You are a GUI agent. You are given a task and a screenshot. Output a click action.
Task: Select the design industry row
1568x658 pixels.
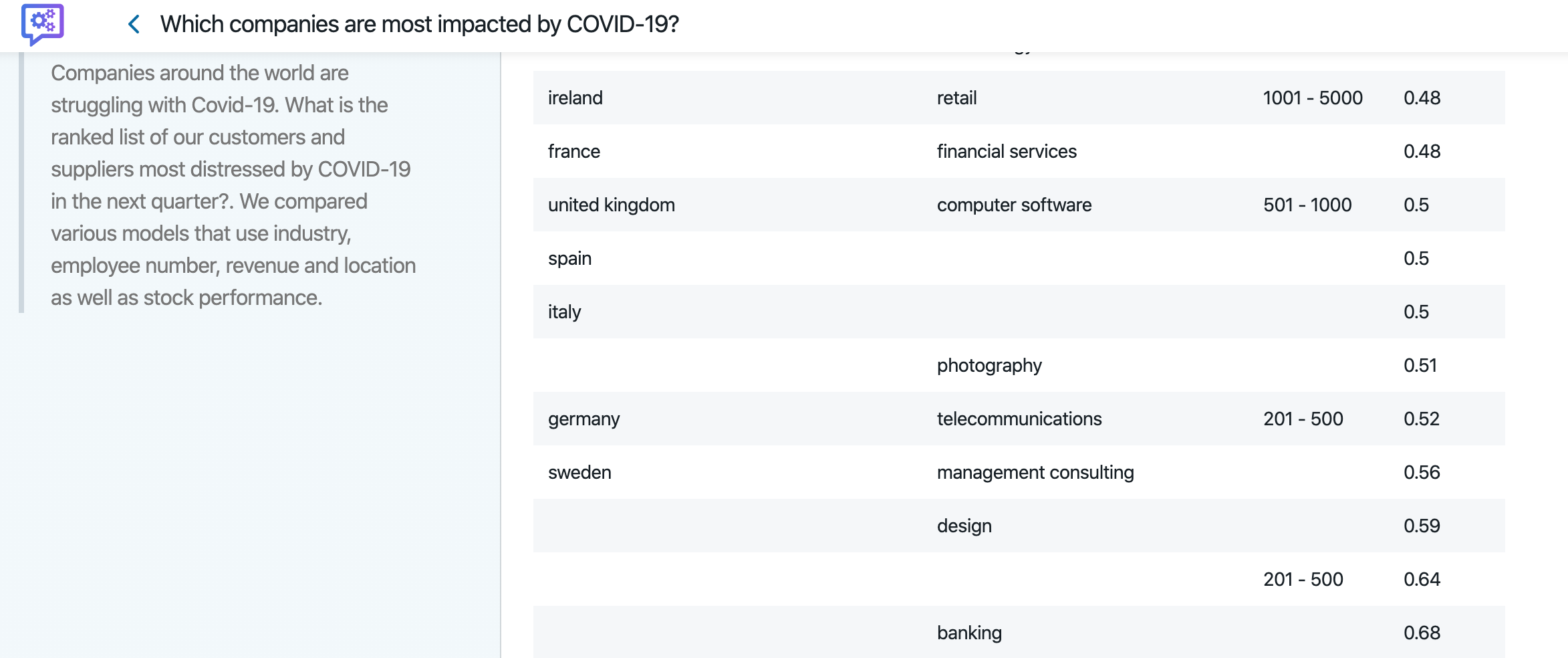click(1019, 526)
